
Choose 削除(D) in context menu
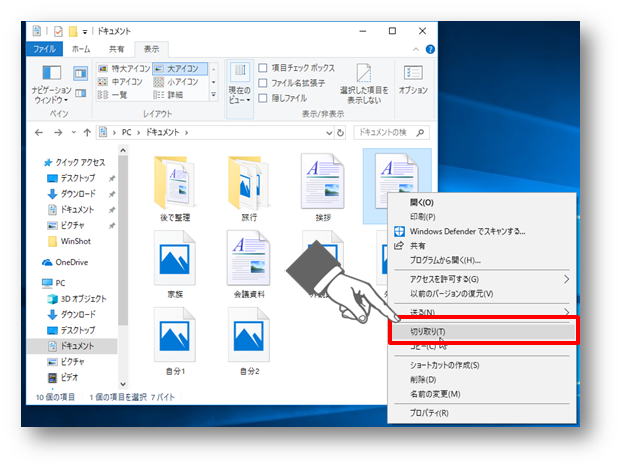[x=482, y=380]
